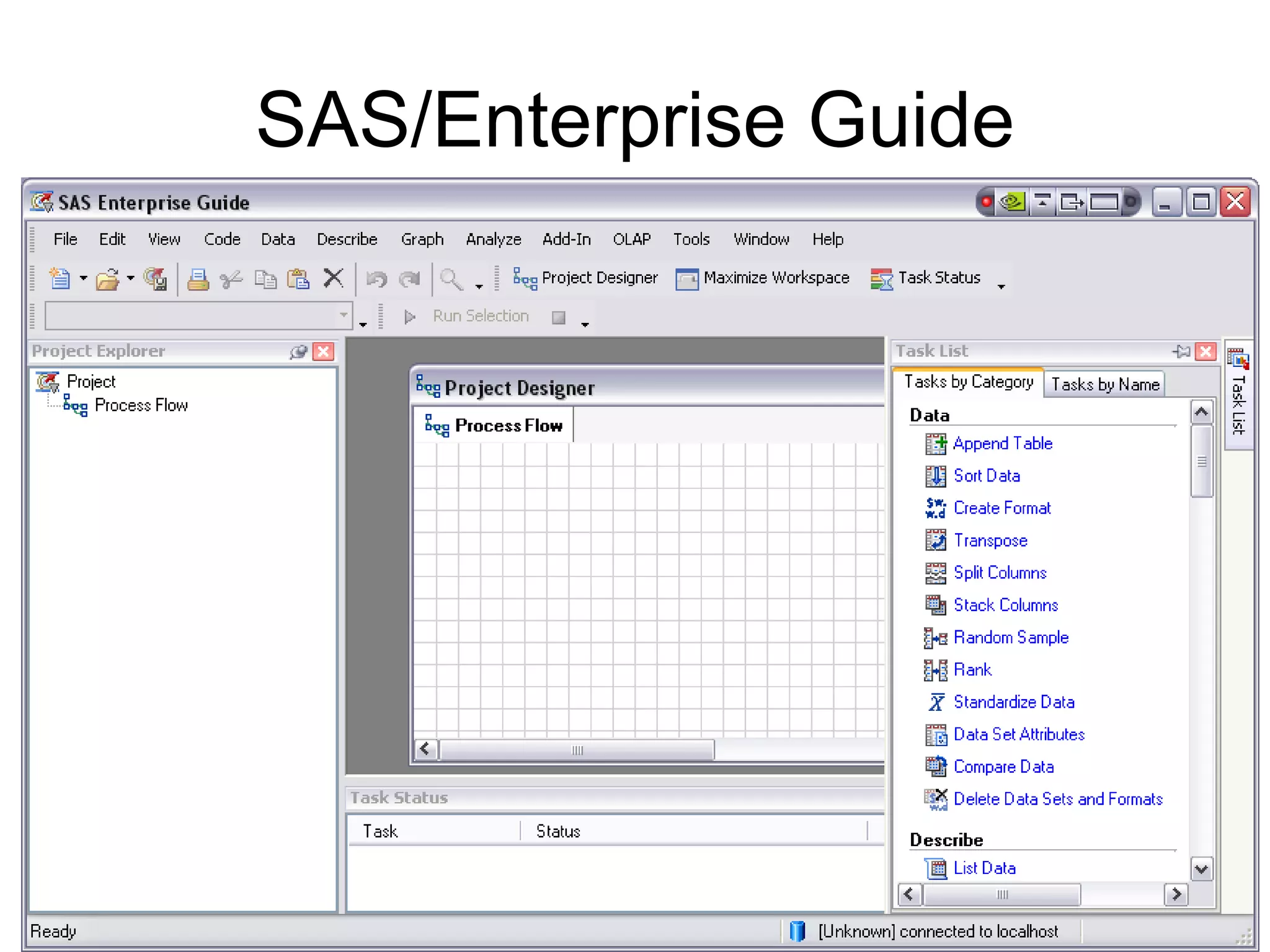Click Task List scroll down arrow
Screen dimensions: 1270x952
(x=1202, y=869)
